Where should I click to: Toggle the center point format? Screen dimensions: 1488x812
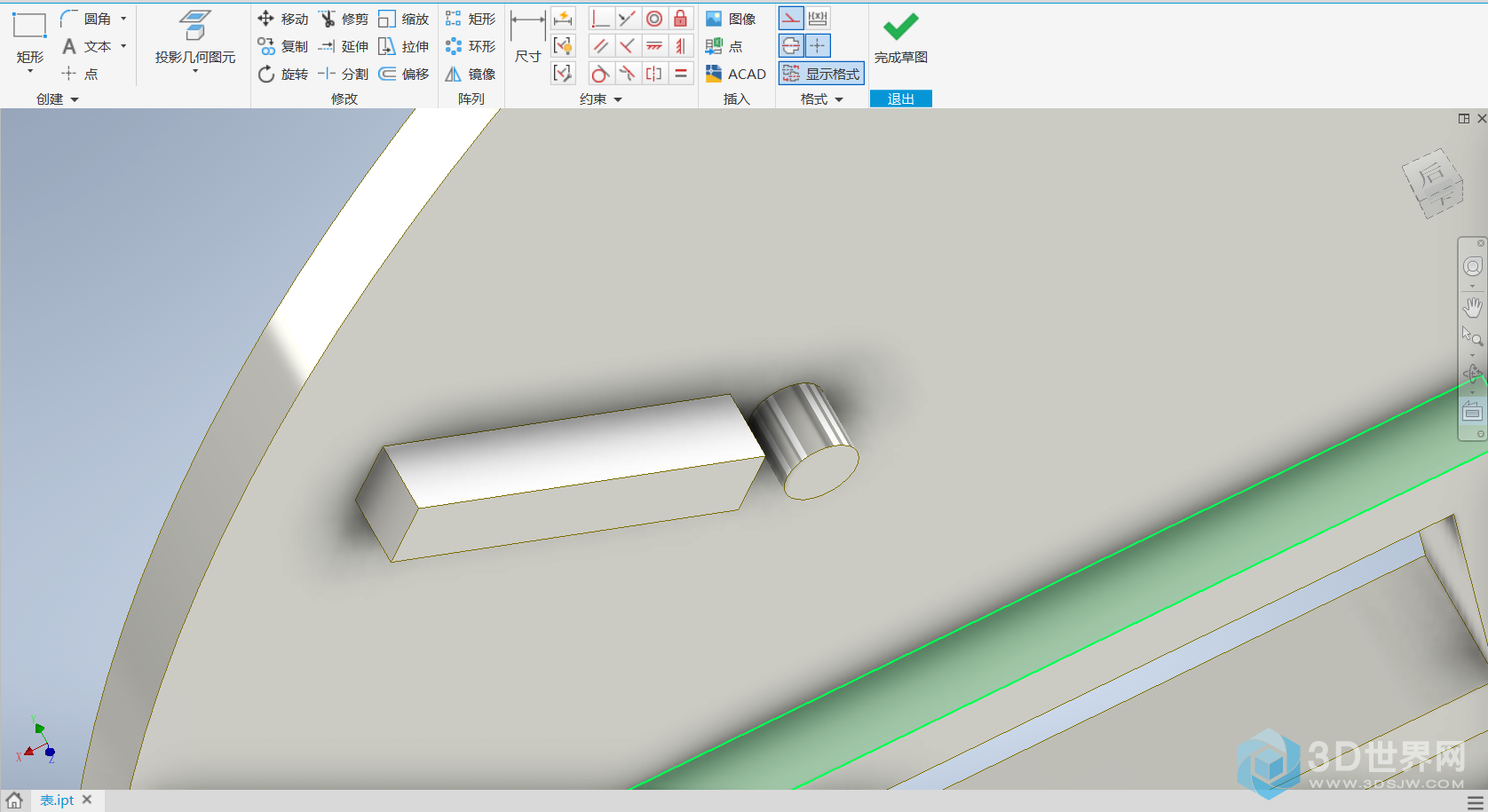818,45
